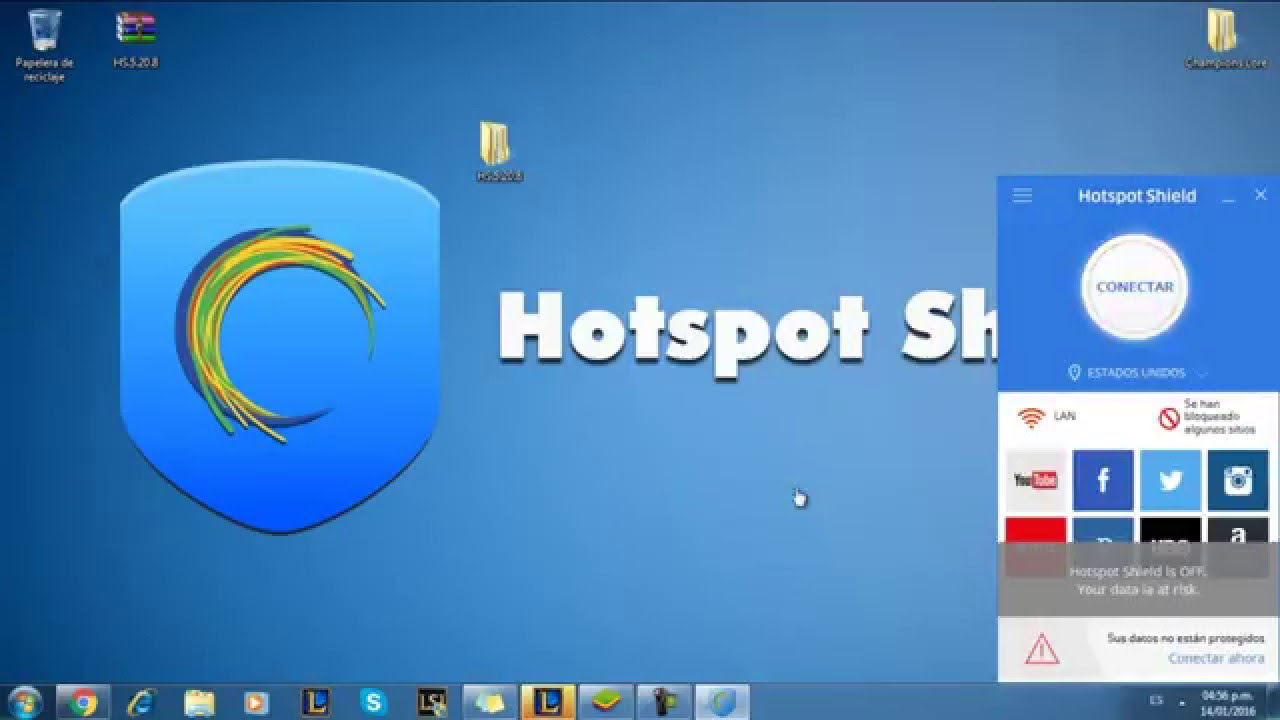Viewport: 1280px width, 720px height.
Task: Click the Hotspot Shield window title text
Action: pos(1137,196)
